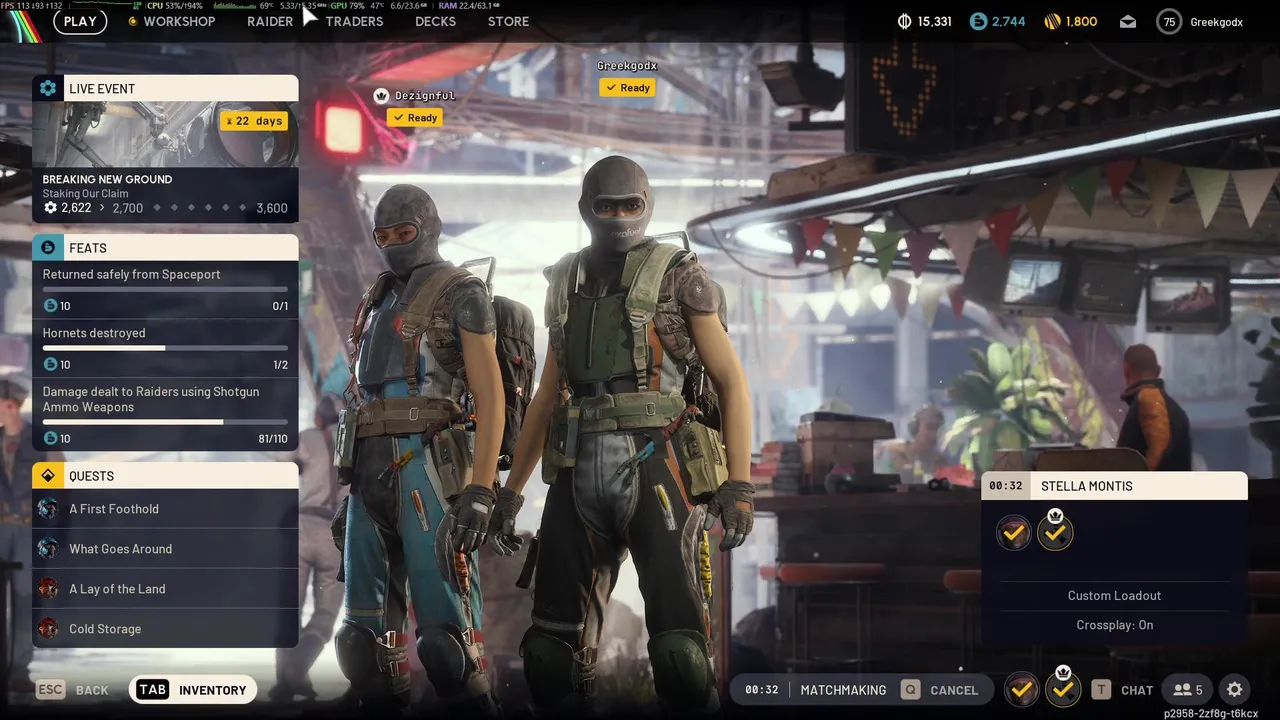Click the blue 2,744 currency icon
The width and height of the screenshot is (1280, 720).
pyautogui.click(x=978, y=21)
